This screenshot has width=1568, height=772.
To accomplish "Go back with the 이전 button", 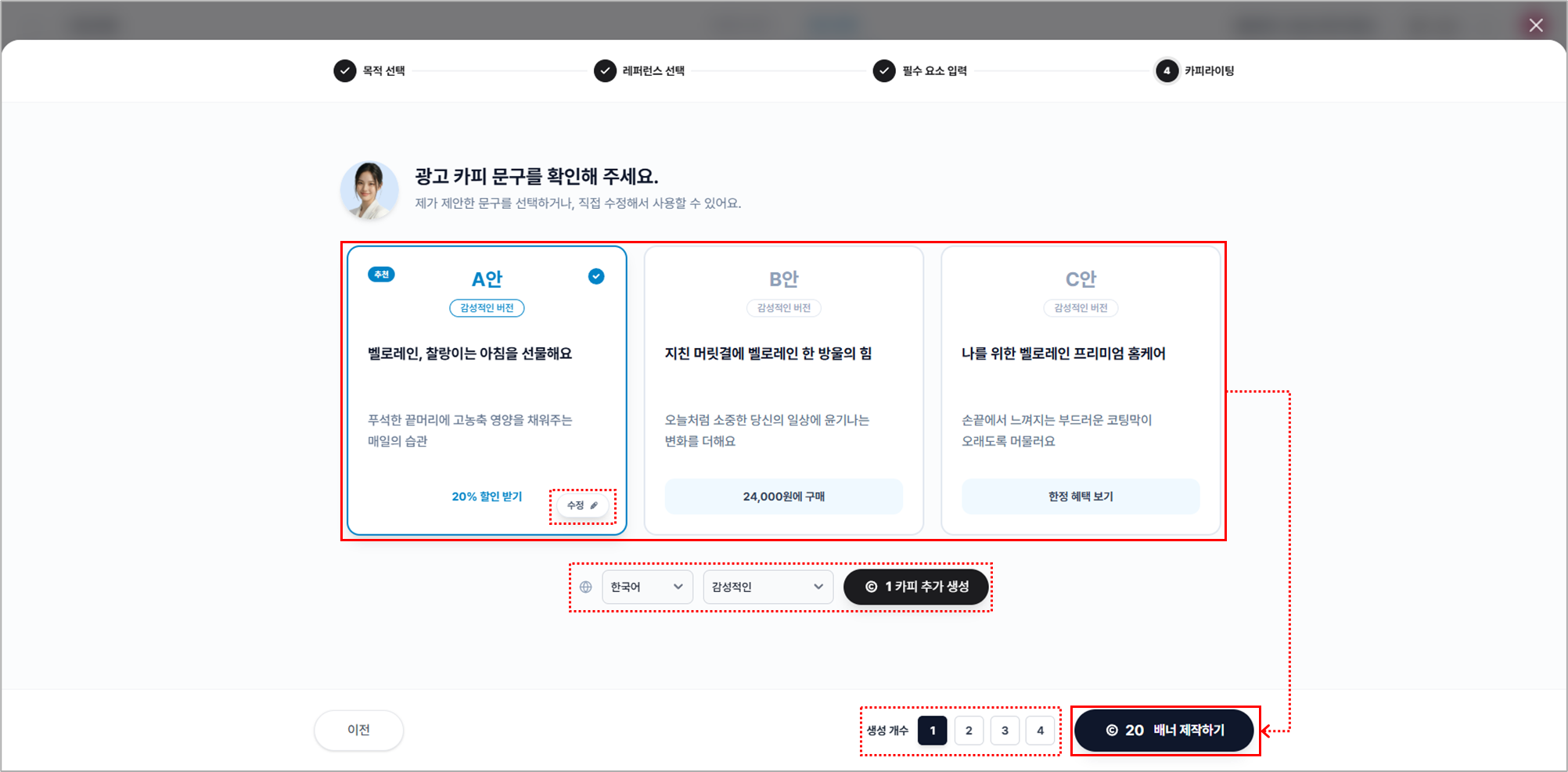I will (358, 730).
